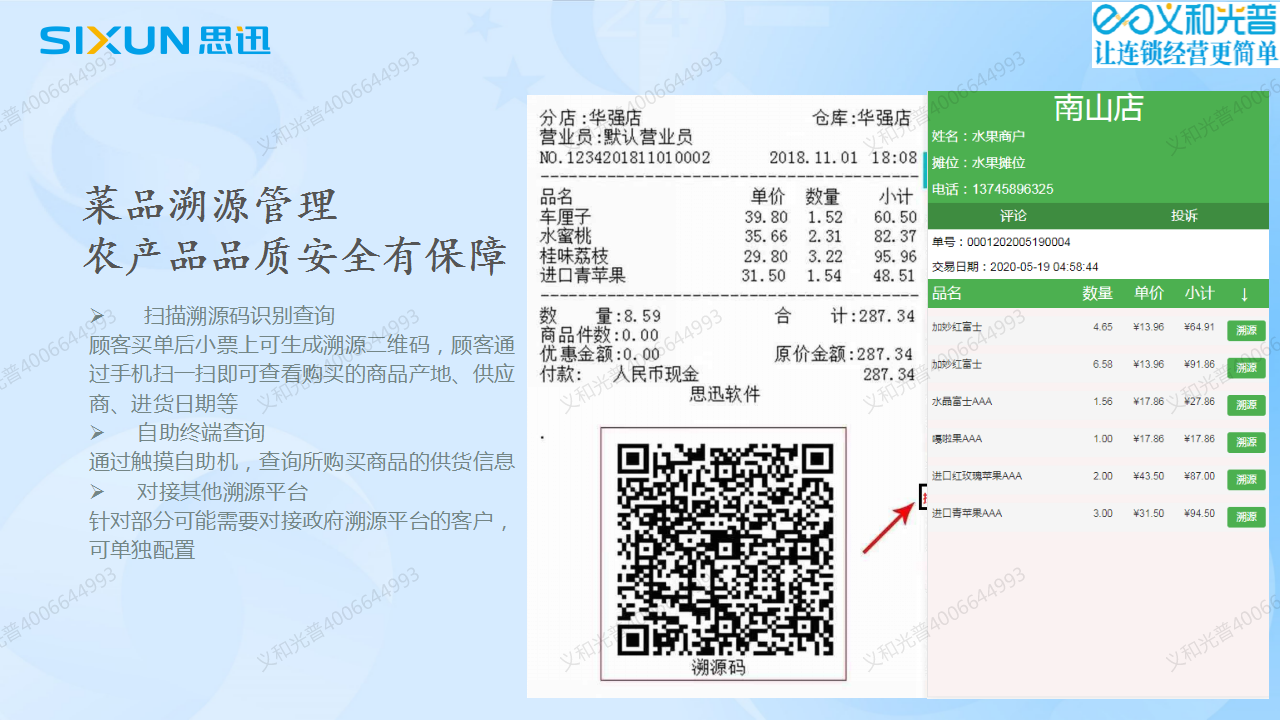Click the 数量 header in the green table
The width and height of the screenshot is (1280, 720).
[1097, 293]
